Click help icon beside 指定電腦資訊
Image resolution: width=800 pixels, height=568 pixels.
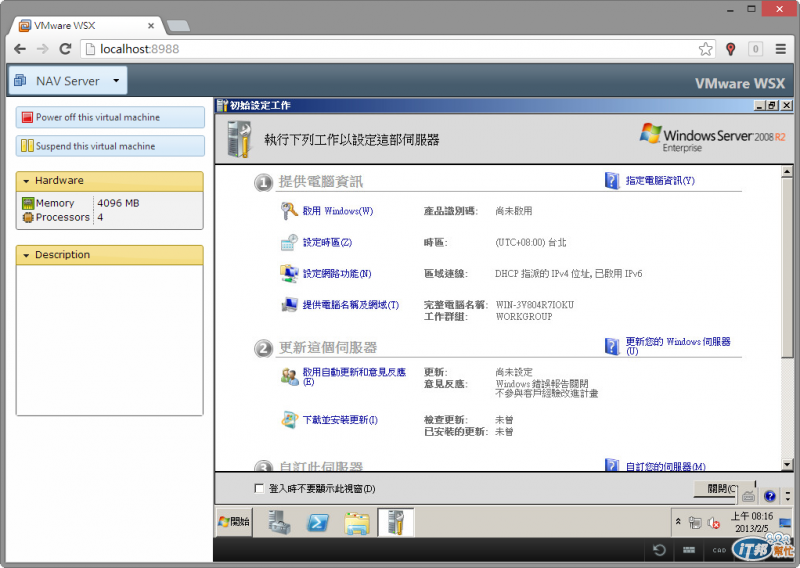612,180
